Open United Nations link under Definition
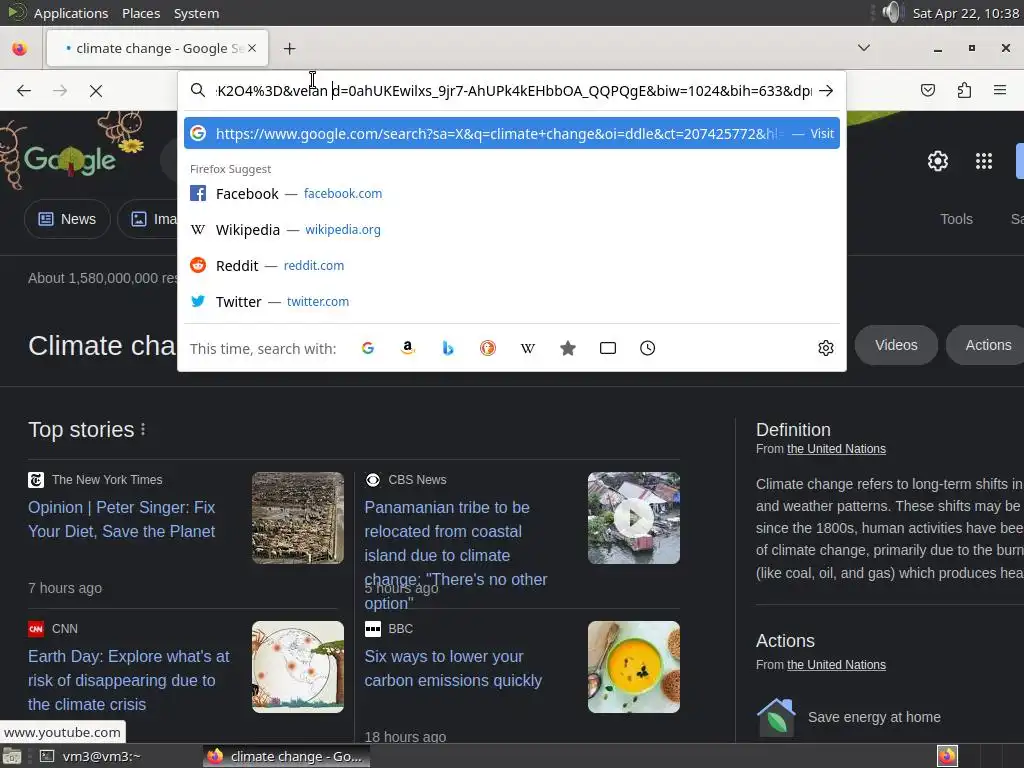The image size is (1024, 768). (836, 449)
